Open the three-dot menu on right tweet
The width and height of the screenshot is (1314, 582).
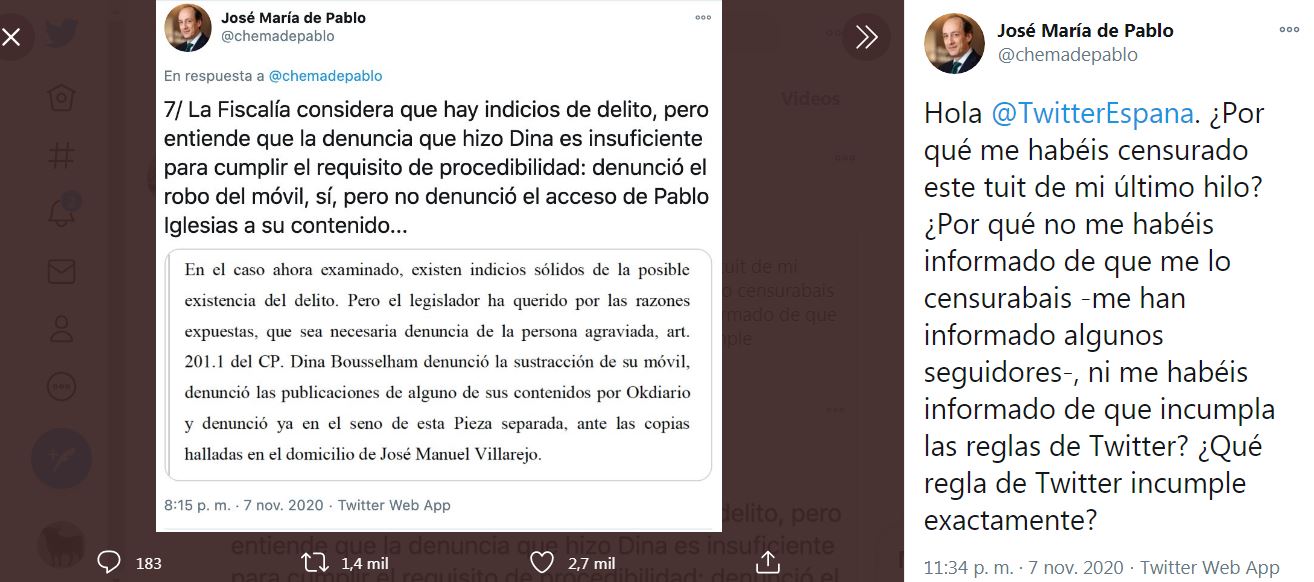(1290, 30)
